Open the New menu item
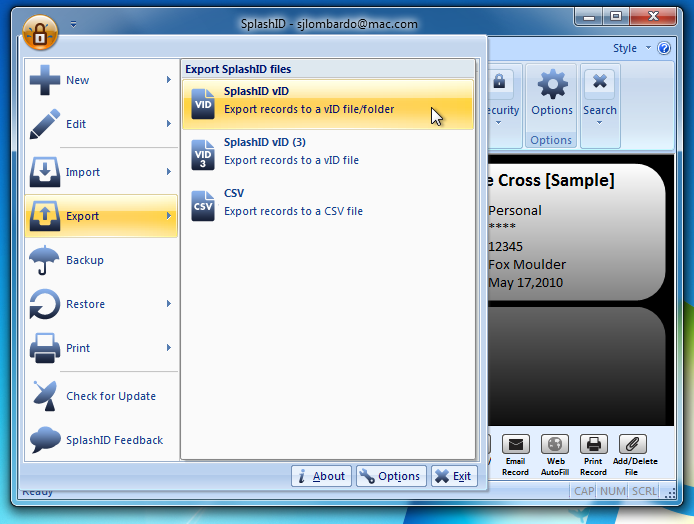The width and height of the screenshot is (694, 524). pyautogui.click(x=101, y=80)
